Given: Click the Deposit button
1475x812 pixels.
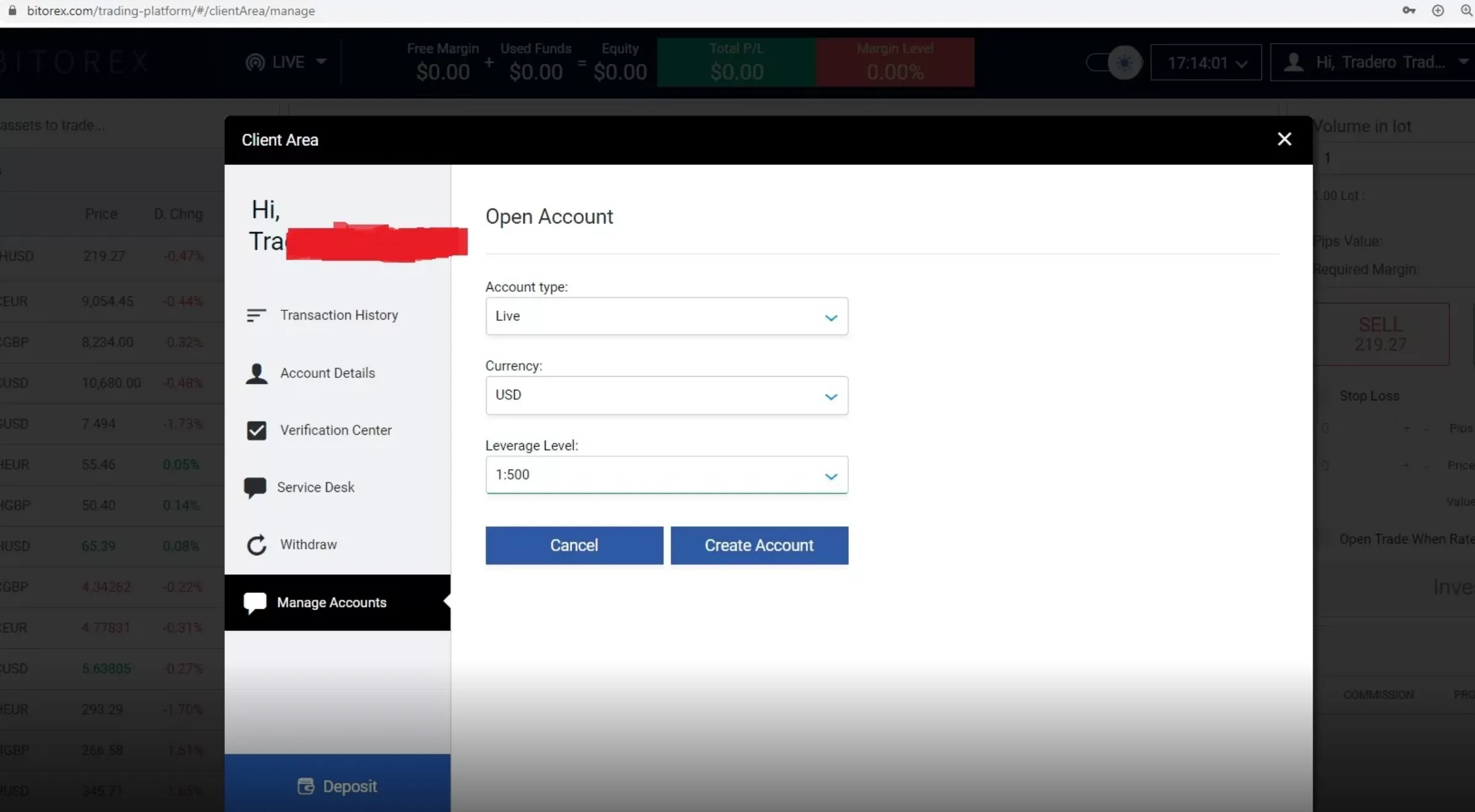Looking at the screenshot, I should click(337, 784).
